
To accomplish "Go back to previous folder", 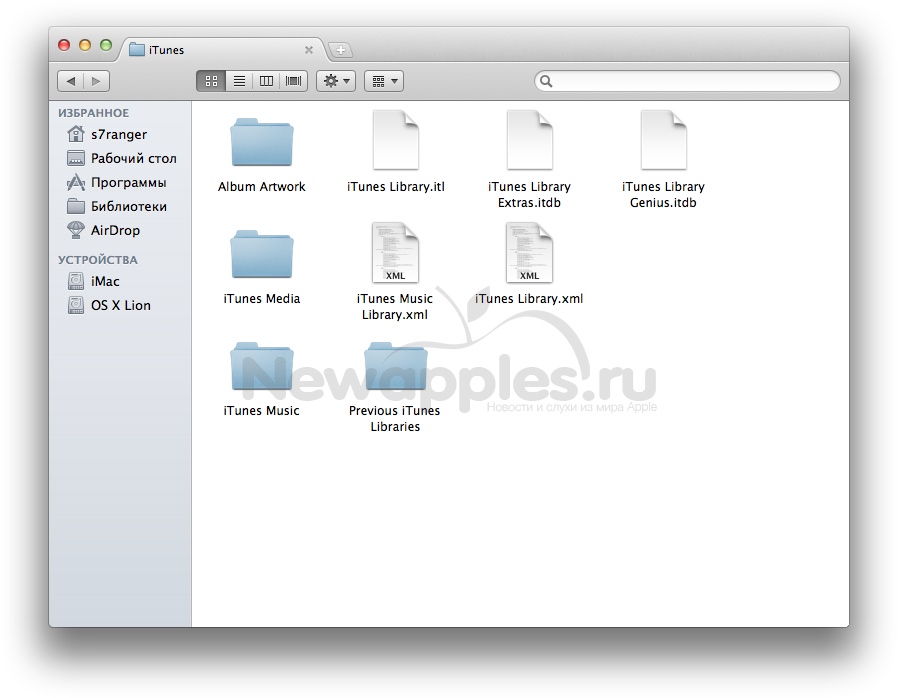I will tap(70, 81).
